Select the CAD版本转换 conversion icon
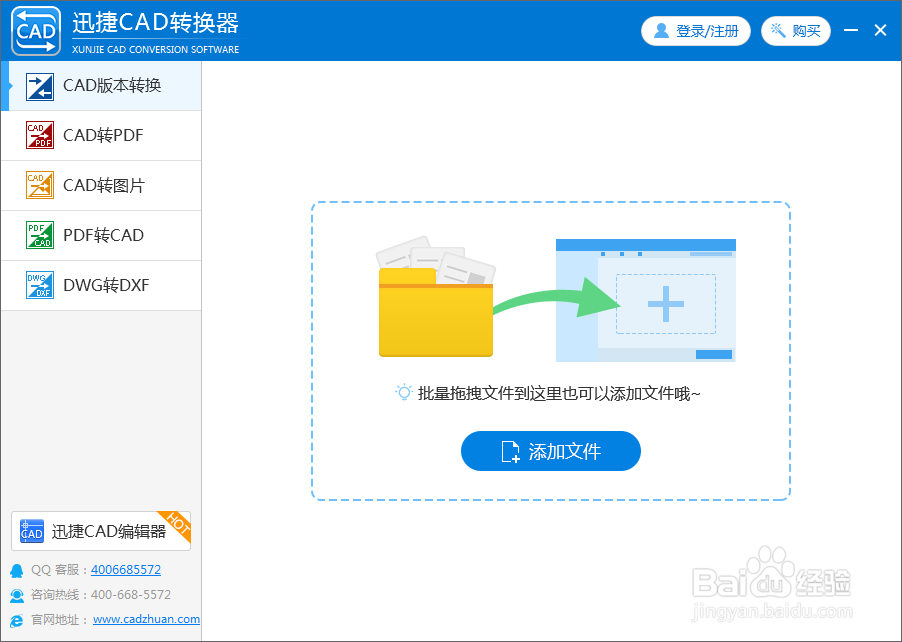The width and height of the screenshot is (902, 642). tap(40, 87)
